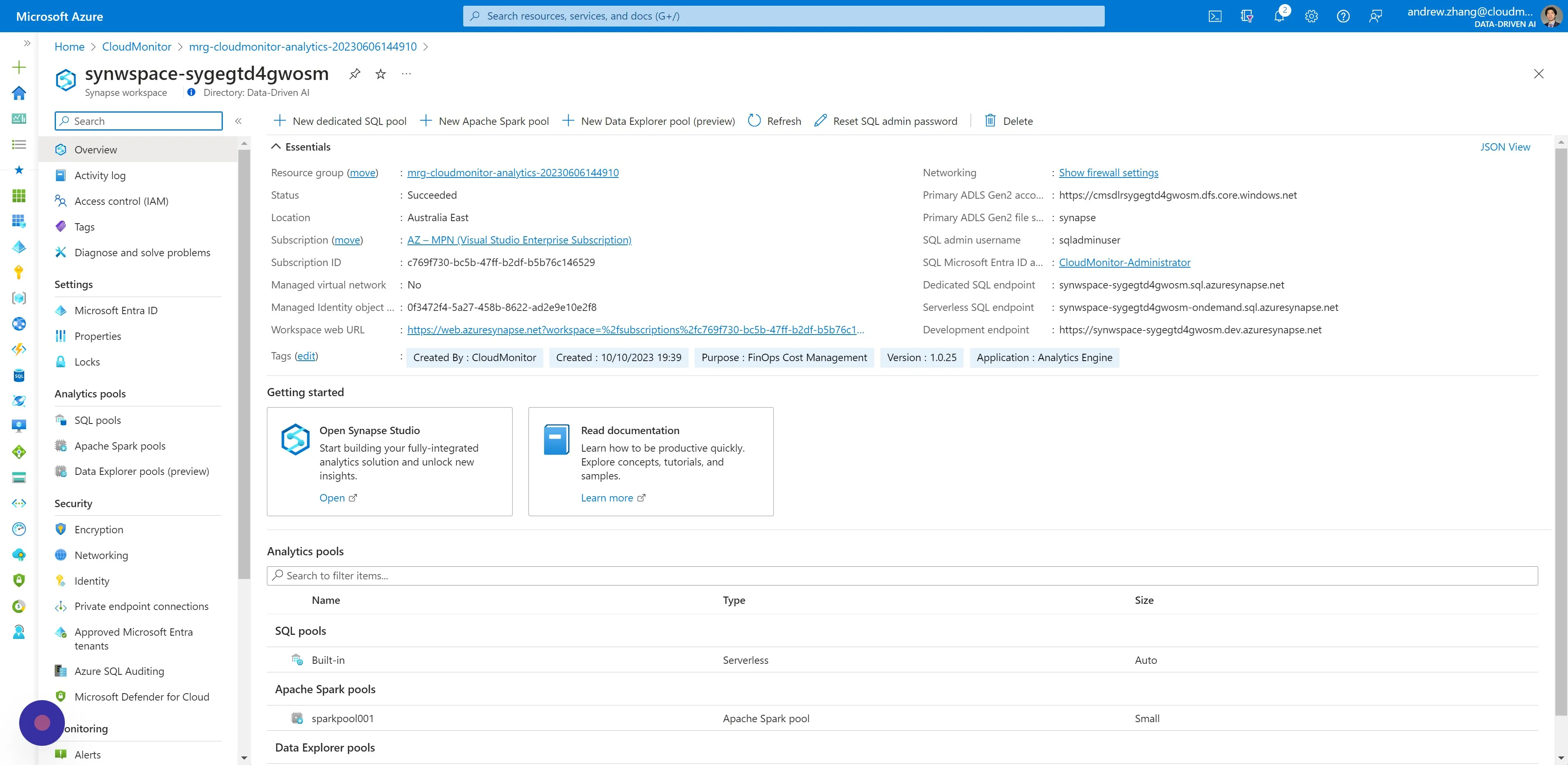Open CloudMonitor-Administrator link

pyautogui.click(x=1124, y=262)
